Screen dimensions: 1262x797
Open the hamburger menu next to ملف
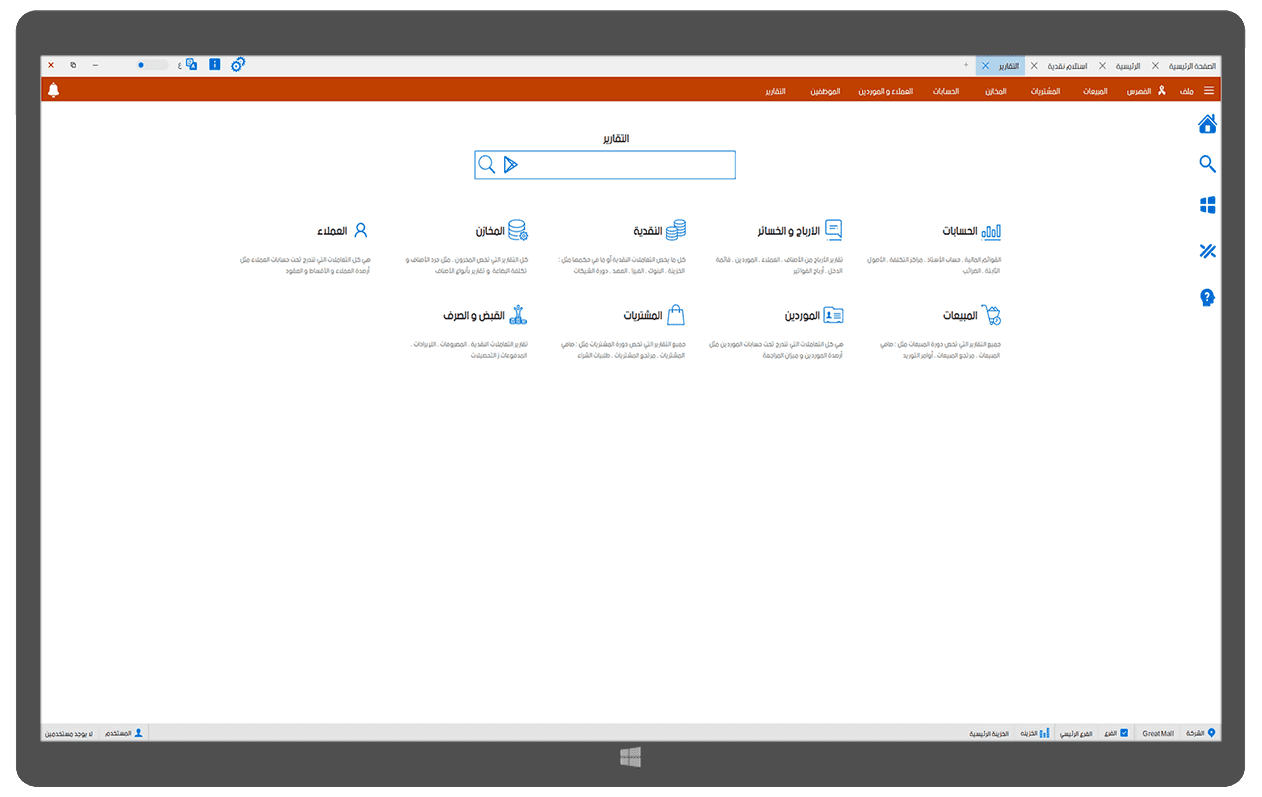[x=1208, y=91]
